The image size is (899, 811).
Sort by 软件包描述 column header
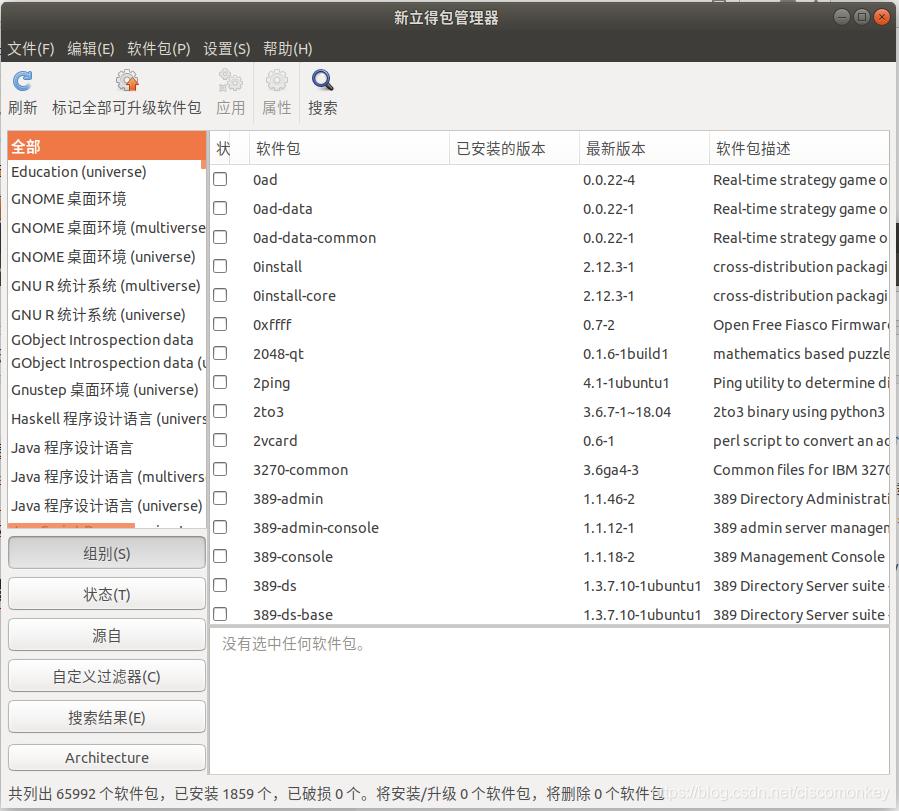coord(799,148)
